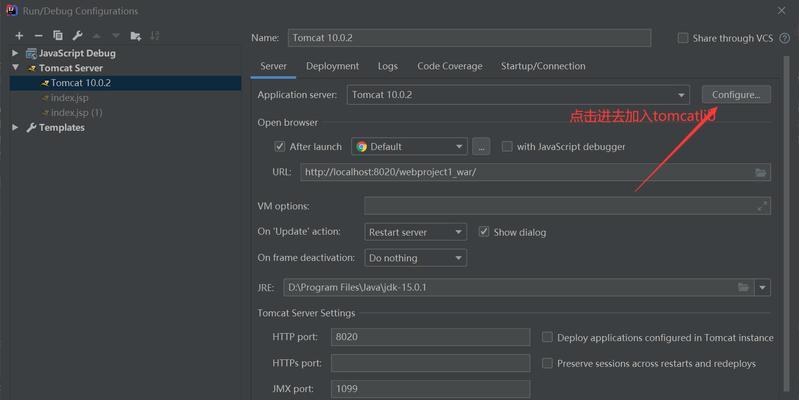Open Application server dropdown

(x=518, y=95)
